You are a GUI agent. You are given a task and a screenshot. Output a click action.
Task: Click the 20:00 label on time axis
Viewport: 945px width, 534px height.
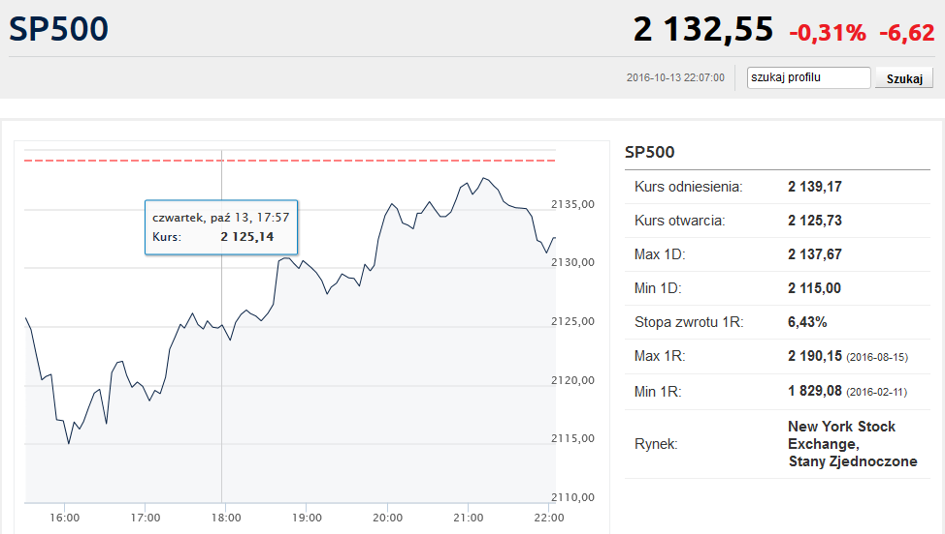(387, 517)
